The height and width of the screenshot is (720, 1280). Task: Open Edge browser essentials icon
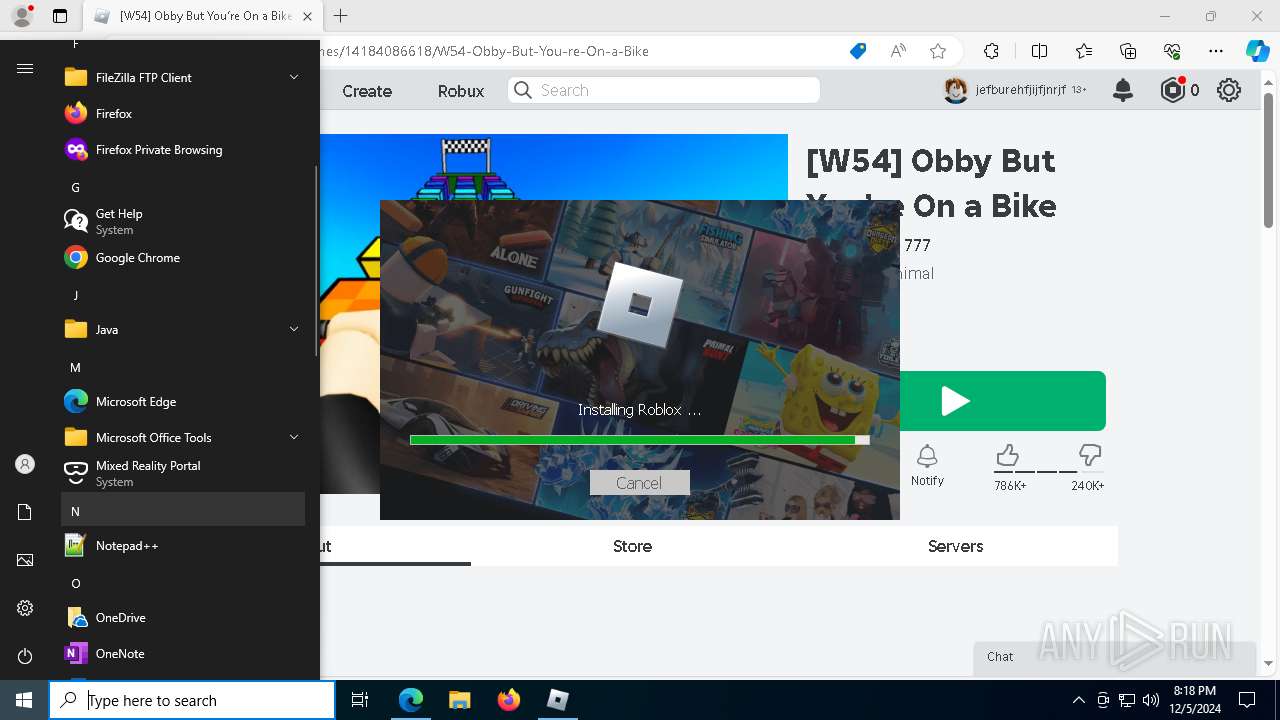[x=1172, y=51]
